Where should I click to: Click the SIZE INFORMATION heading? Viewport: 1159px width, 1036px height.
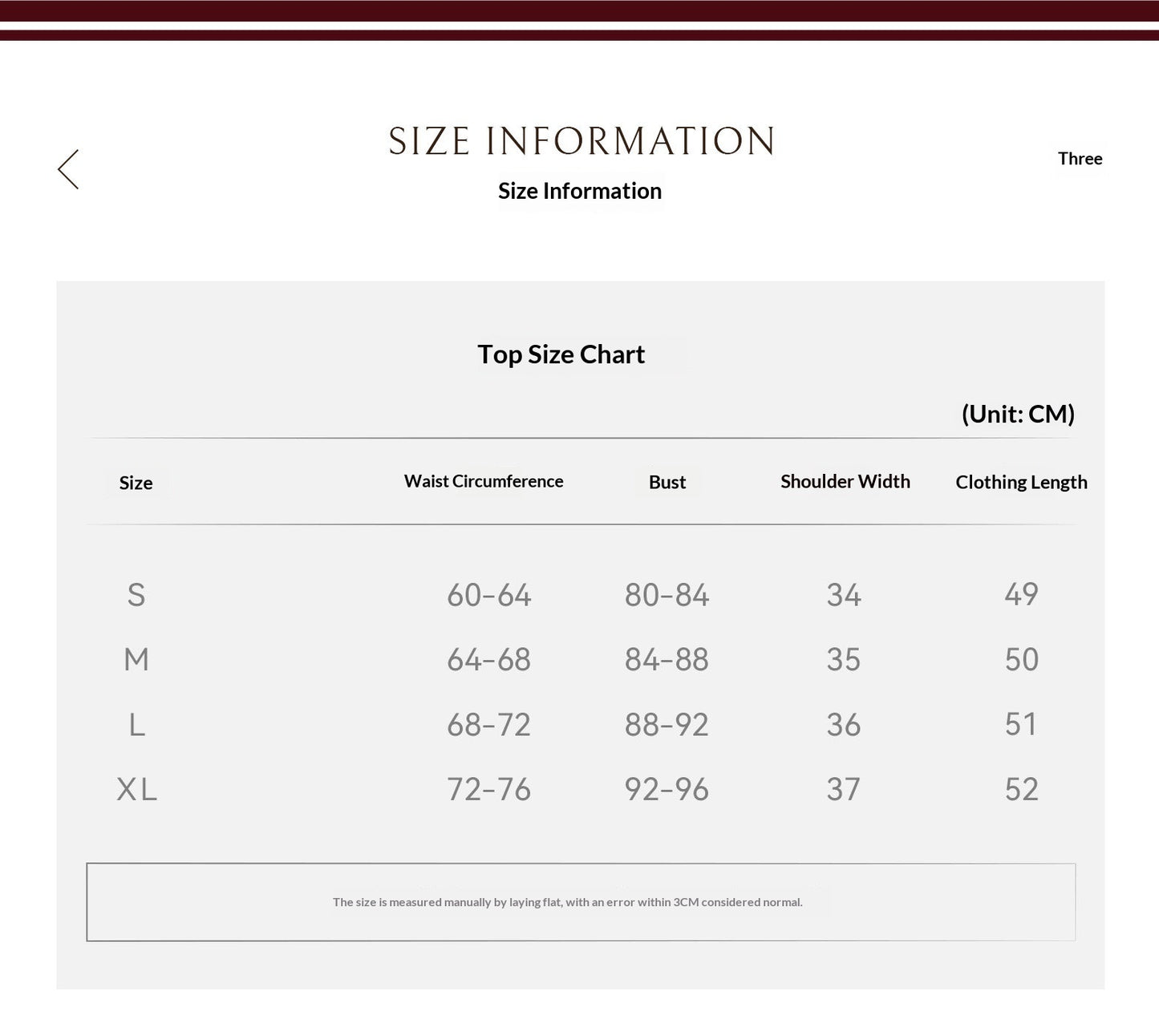pos(582,141)
